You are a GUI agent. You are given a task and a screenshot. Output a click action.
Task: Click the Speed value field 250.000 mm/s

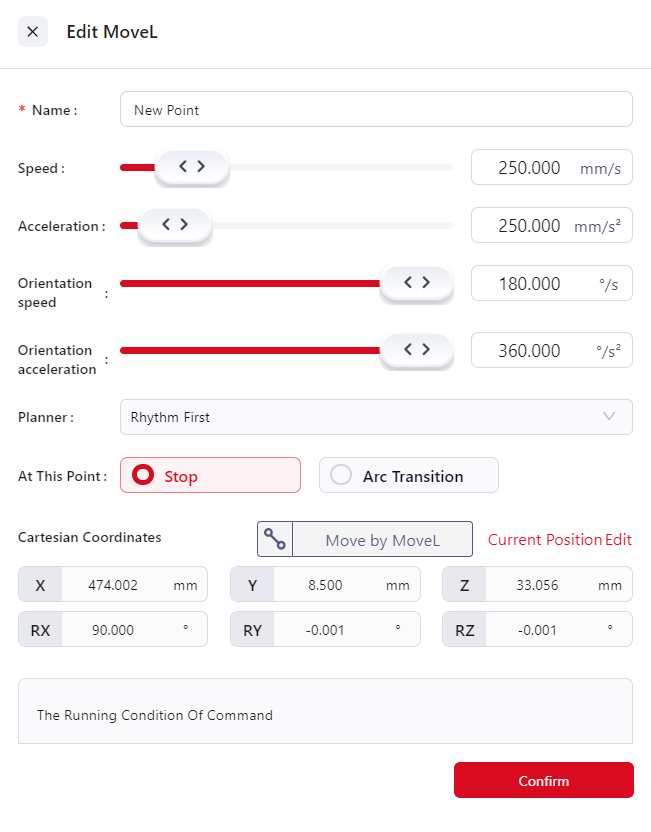(x=530, y=168)
